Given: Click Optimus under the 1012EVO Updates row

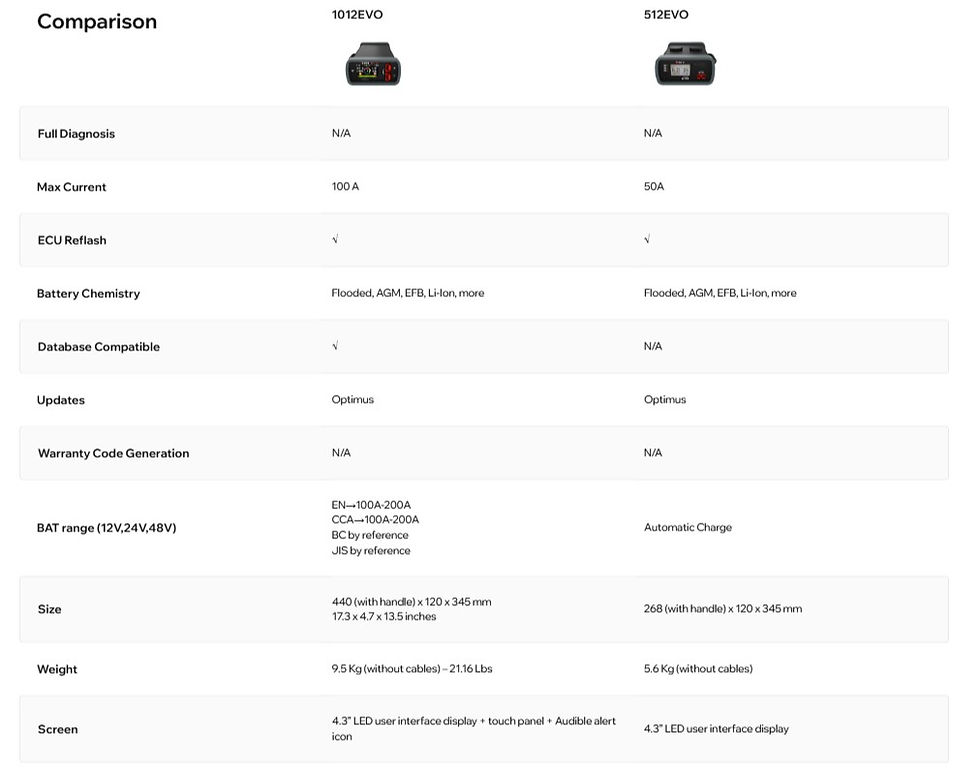Looking at the screenshot, I should tap(352, 399).
